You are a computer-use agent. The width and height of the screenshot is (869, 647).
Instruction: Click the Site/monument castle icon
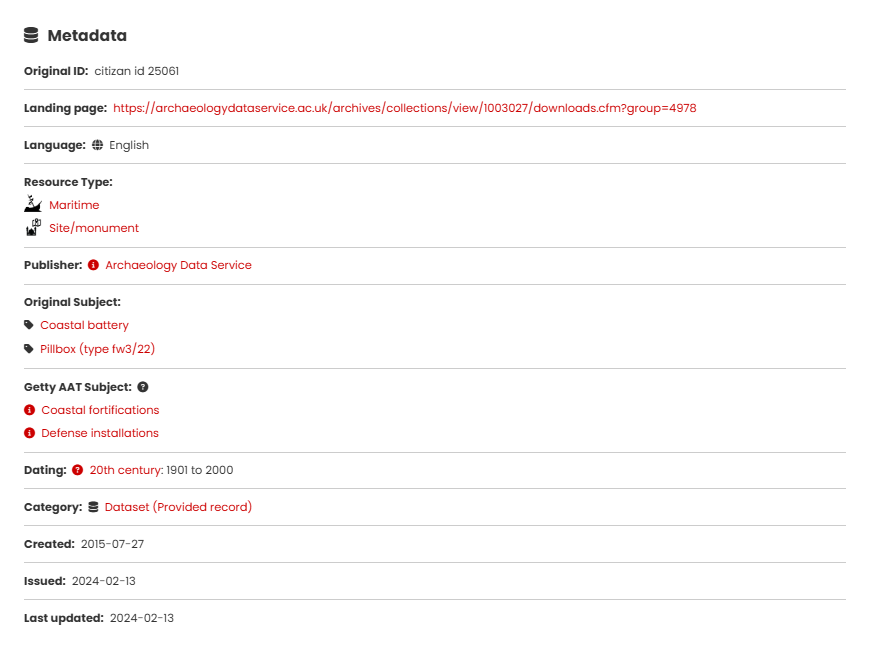click(x=33, y=227)
